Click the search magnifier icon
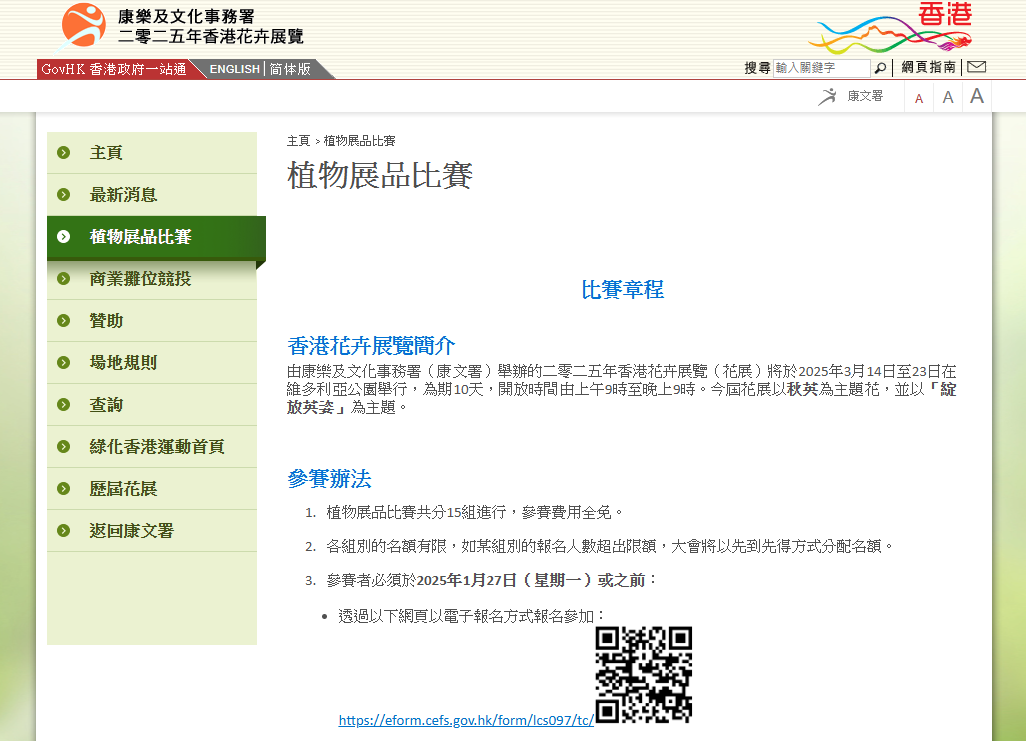This screenshot has height=741, width=1026. (x=880, y=68)
